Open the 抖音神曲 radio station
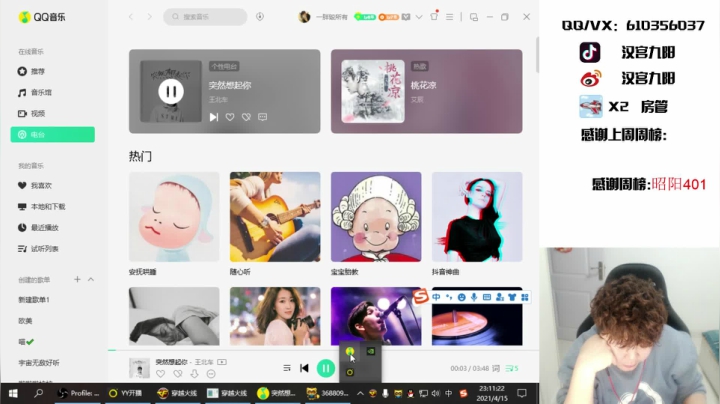 pyautogui.click(x=477, y=217)
